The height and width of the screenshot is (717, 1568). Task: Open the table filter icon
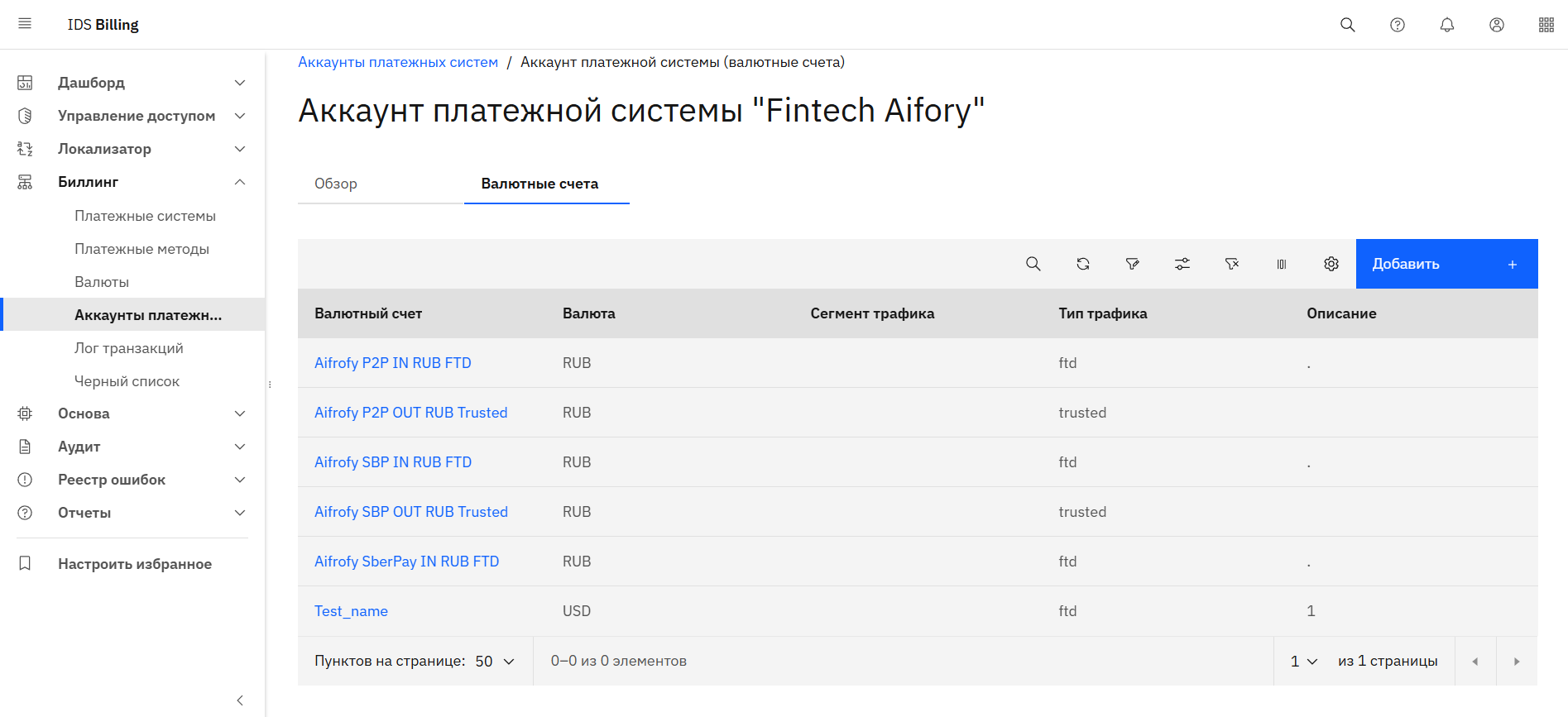tap(1132, 264)
